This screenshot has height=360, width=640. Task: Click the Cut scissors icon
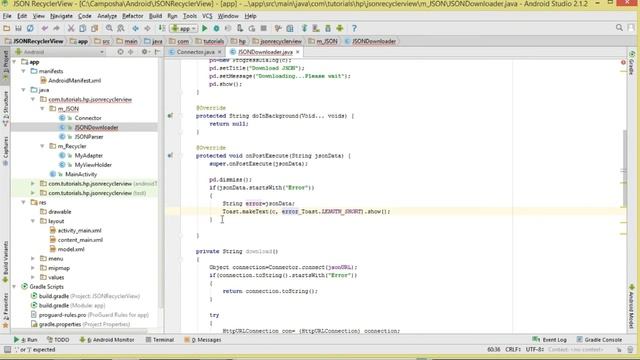click(71, 28)
